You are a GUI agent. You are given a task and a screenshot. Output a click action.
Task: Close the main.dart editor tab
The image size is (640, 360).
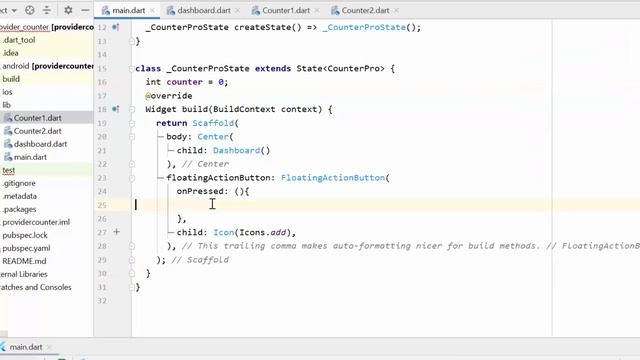(152, 11)
